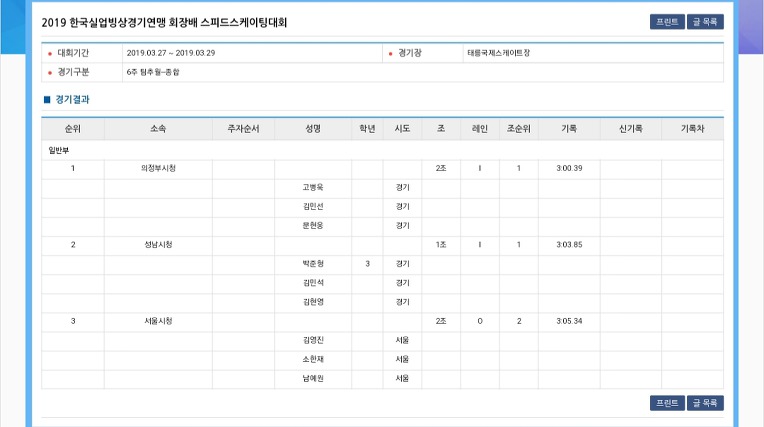Click the bottom 프린트 button
Screen dimensions: 764x427
[667, 403]
